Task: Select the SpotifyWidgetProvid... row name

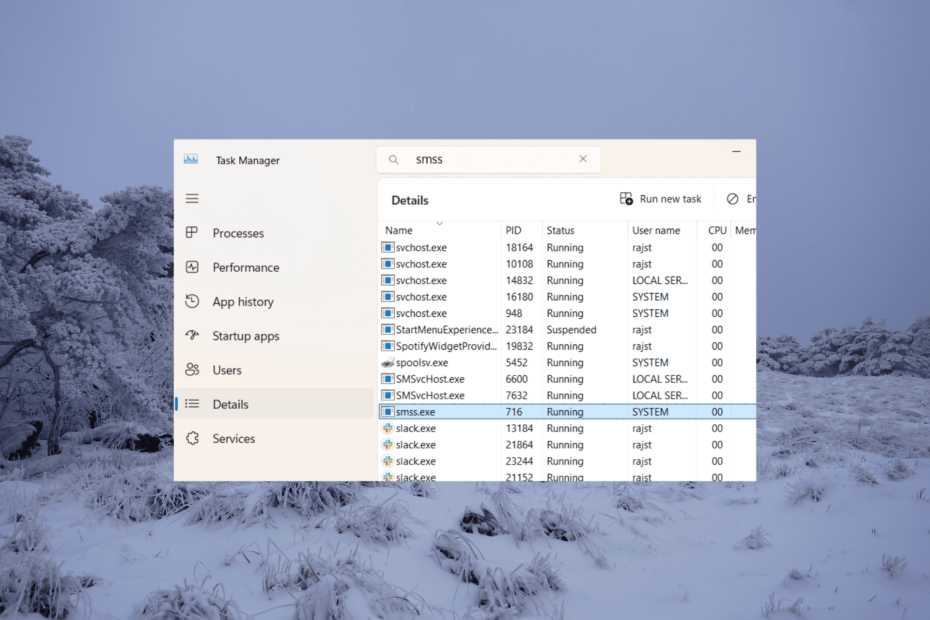Action: click(x=446, y=346)
